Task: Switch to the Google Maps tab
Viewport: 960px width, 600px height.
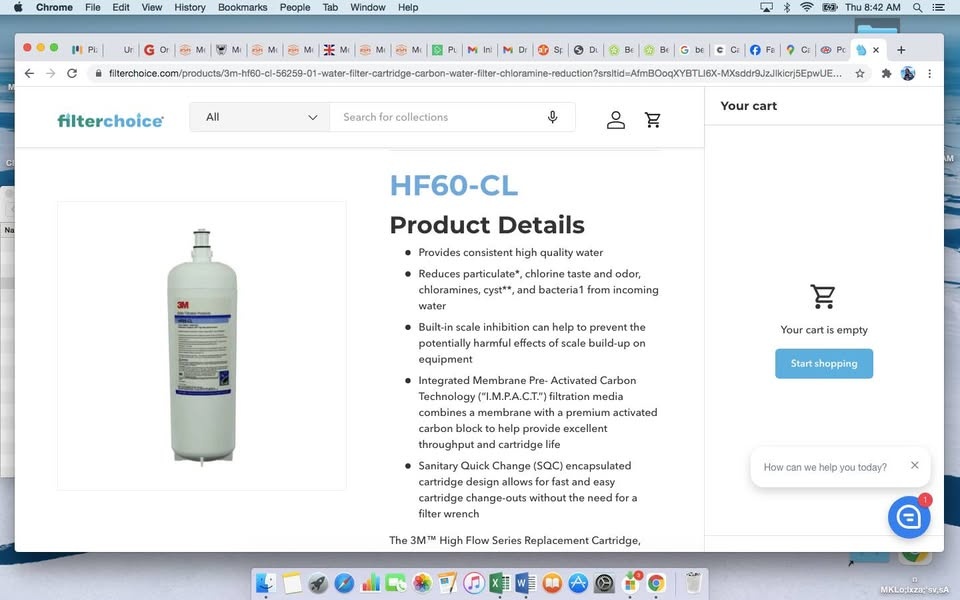Action: 797,50
